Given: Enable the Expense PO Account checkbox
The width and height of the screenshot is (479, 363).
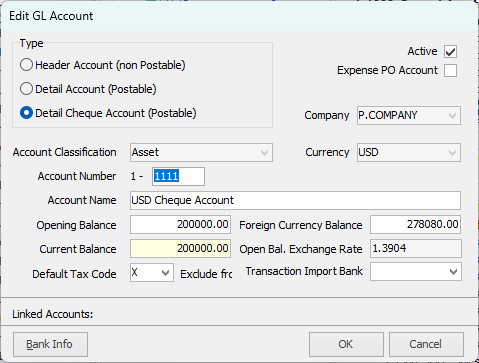Looking at the screenshot, I should 450,71.
